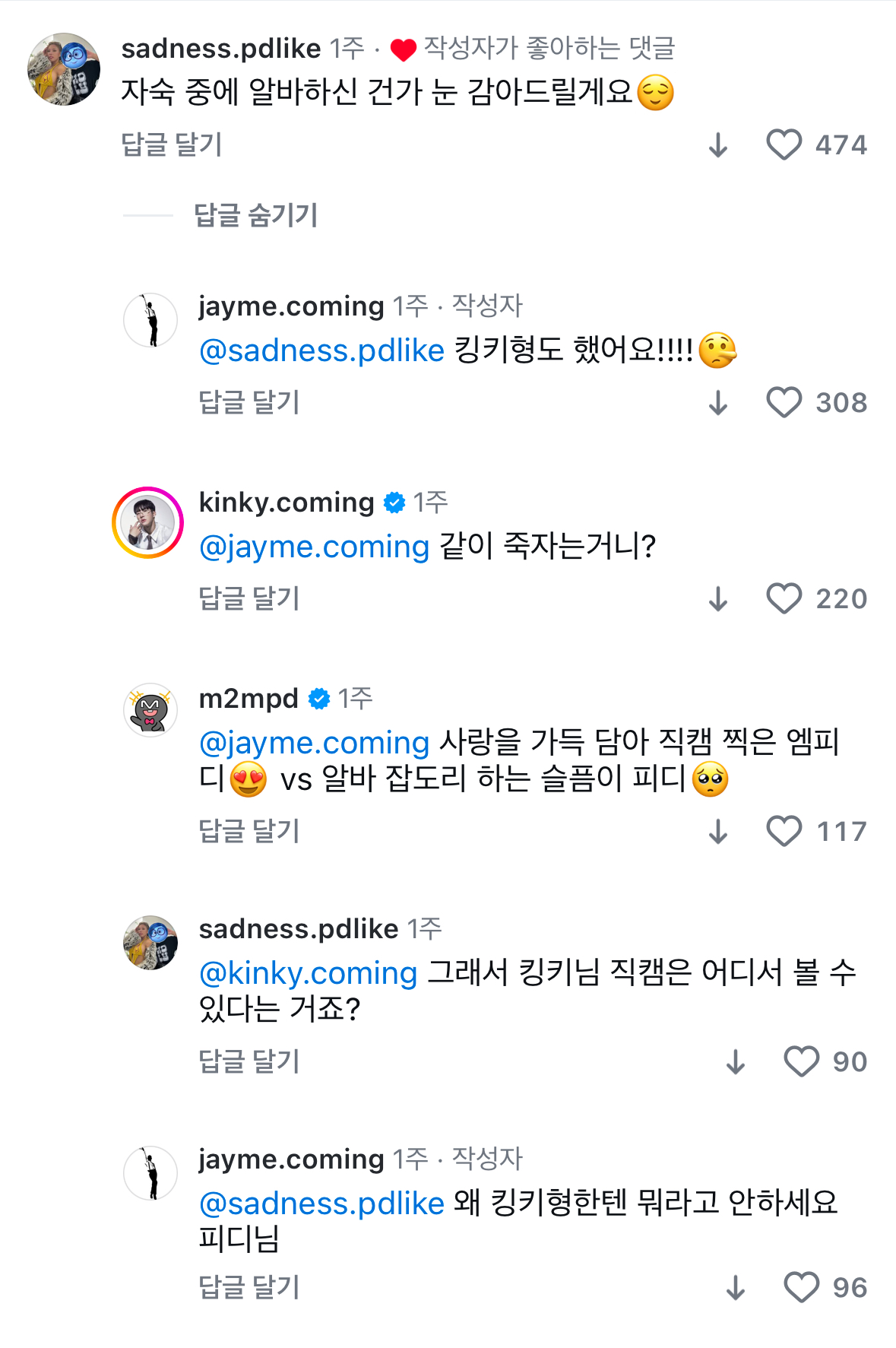
Task: Open @jayme.coming mention in m2mpd's reply
Action: point(314,743)
